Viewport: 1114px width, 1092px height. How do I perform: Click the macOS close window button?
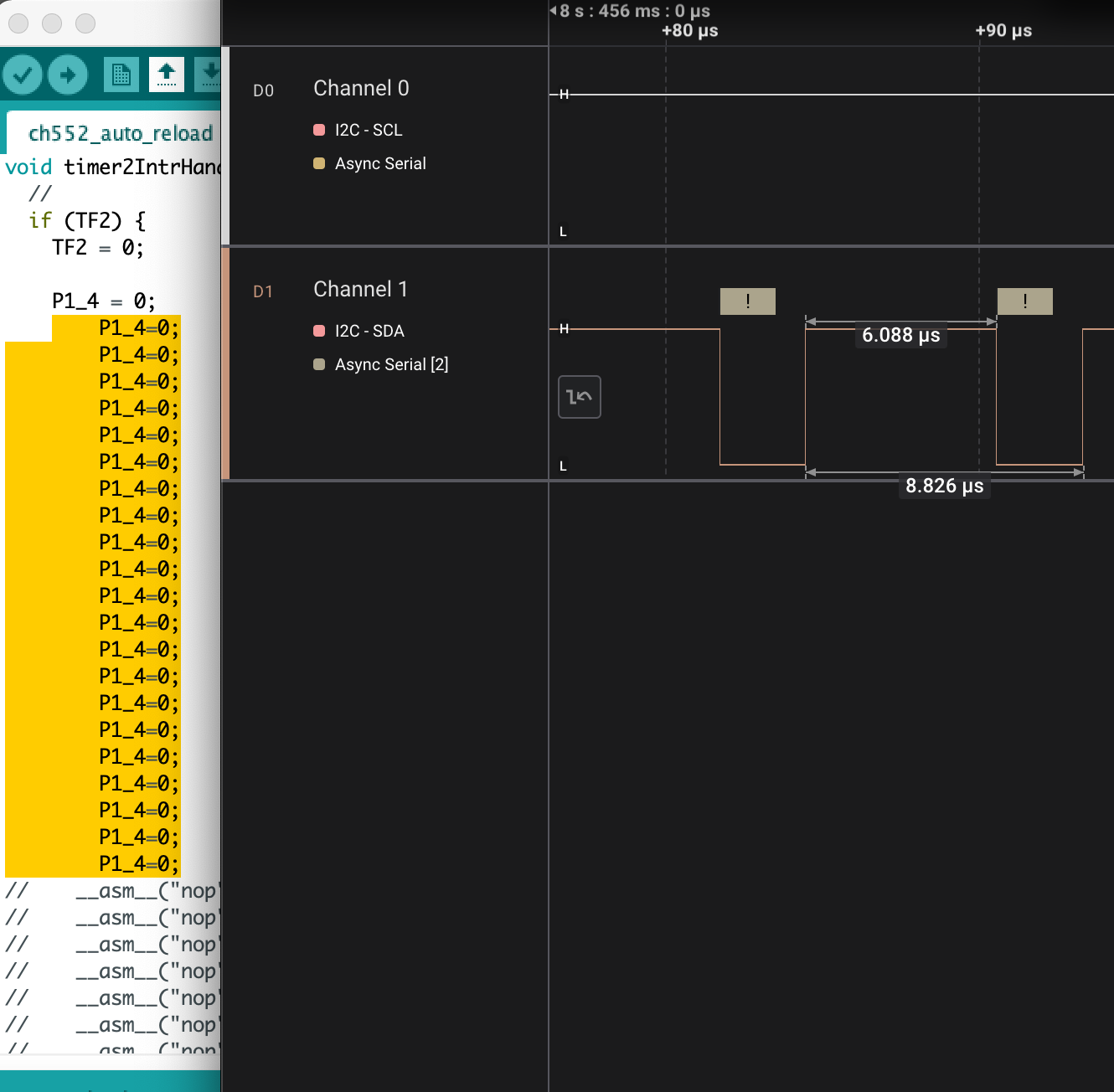point(18,23)
